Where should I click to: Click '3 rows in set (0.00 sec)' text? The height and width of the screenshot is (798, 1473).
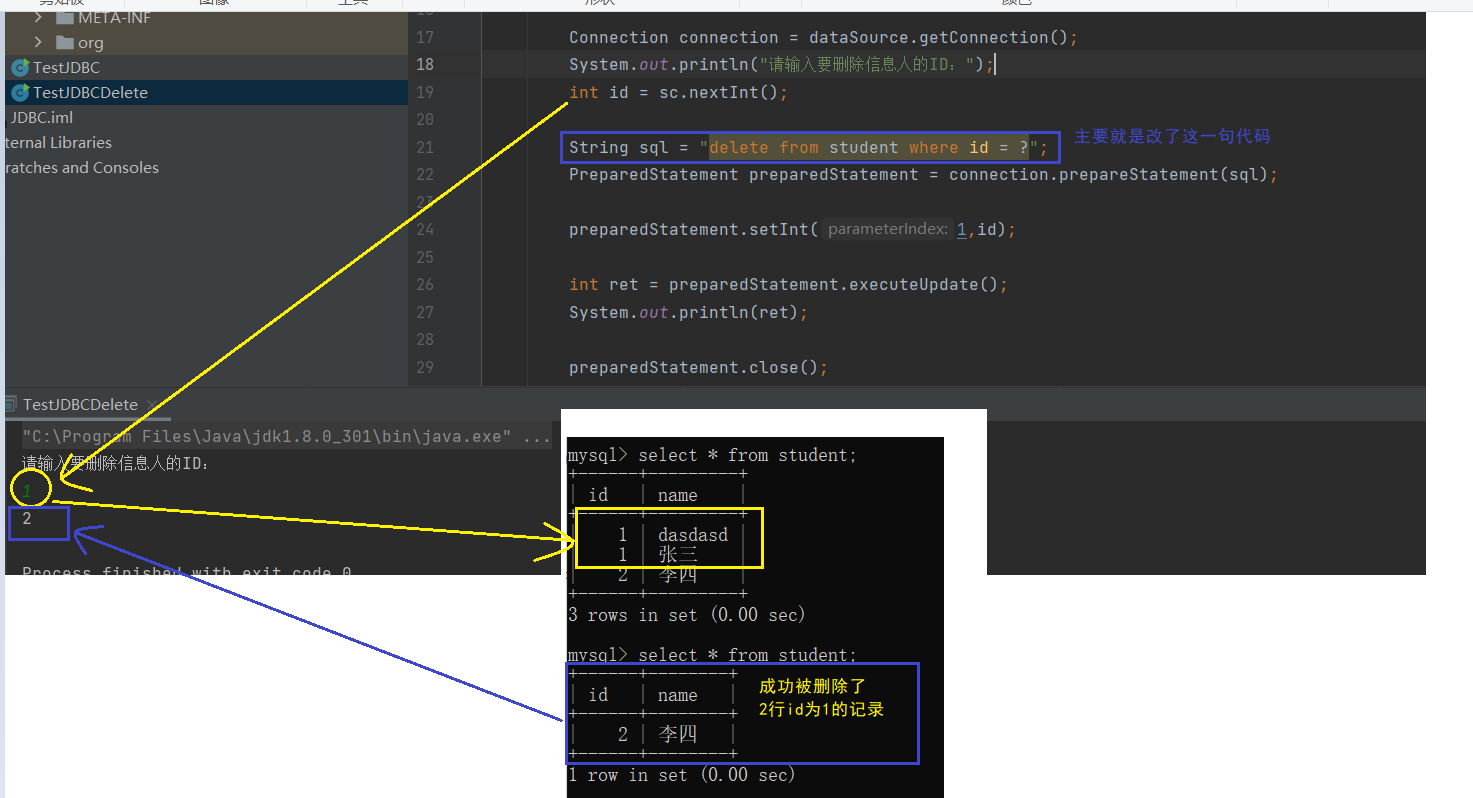click(687, 614)
